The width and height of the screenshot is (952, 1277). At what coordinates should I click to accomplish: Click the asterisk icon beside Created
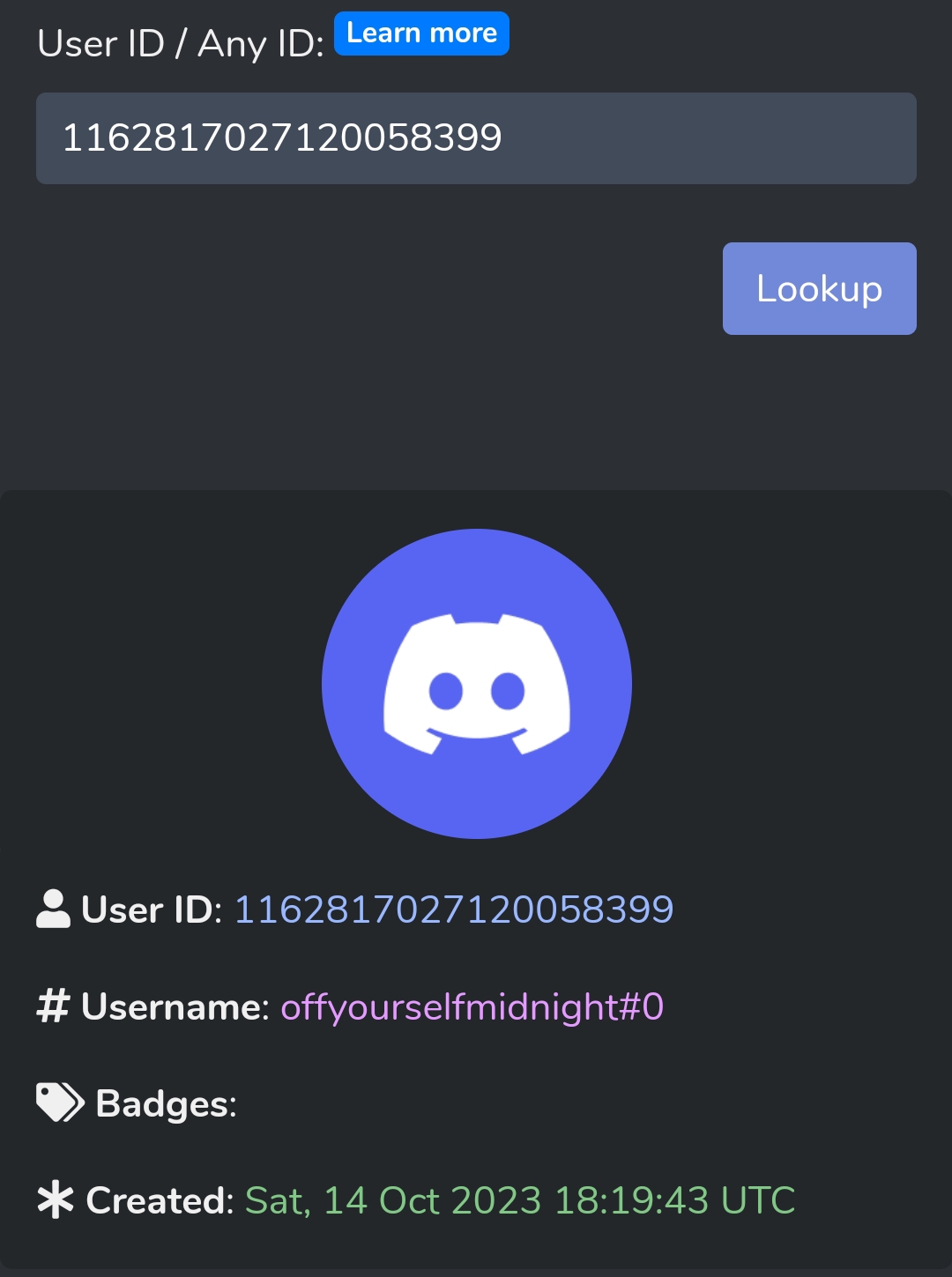[x=56, y=1199]
